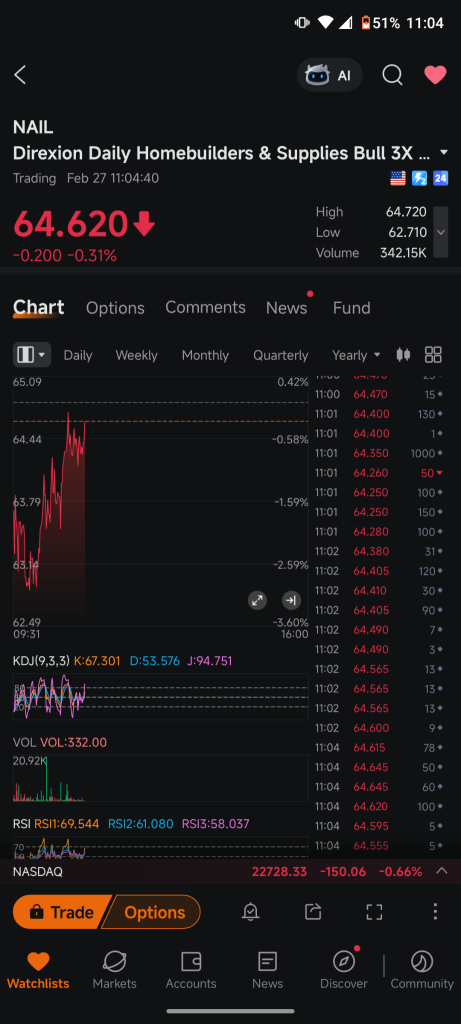The image size is (461, 1024).
Task: Switch to the Chart tab
Action: (39, 308)
